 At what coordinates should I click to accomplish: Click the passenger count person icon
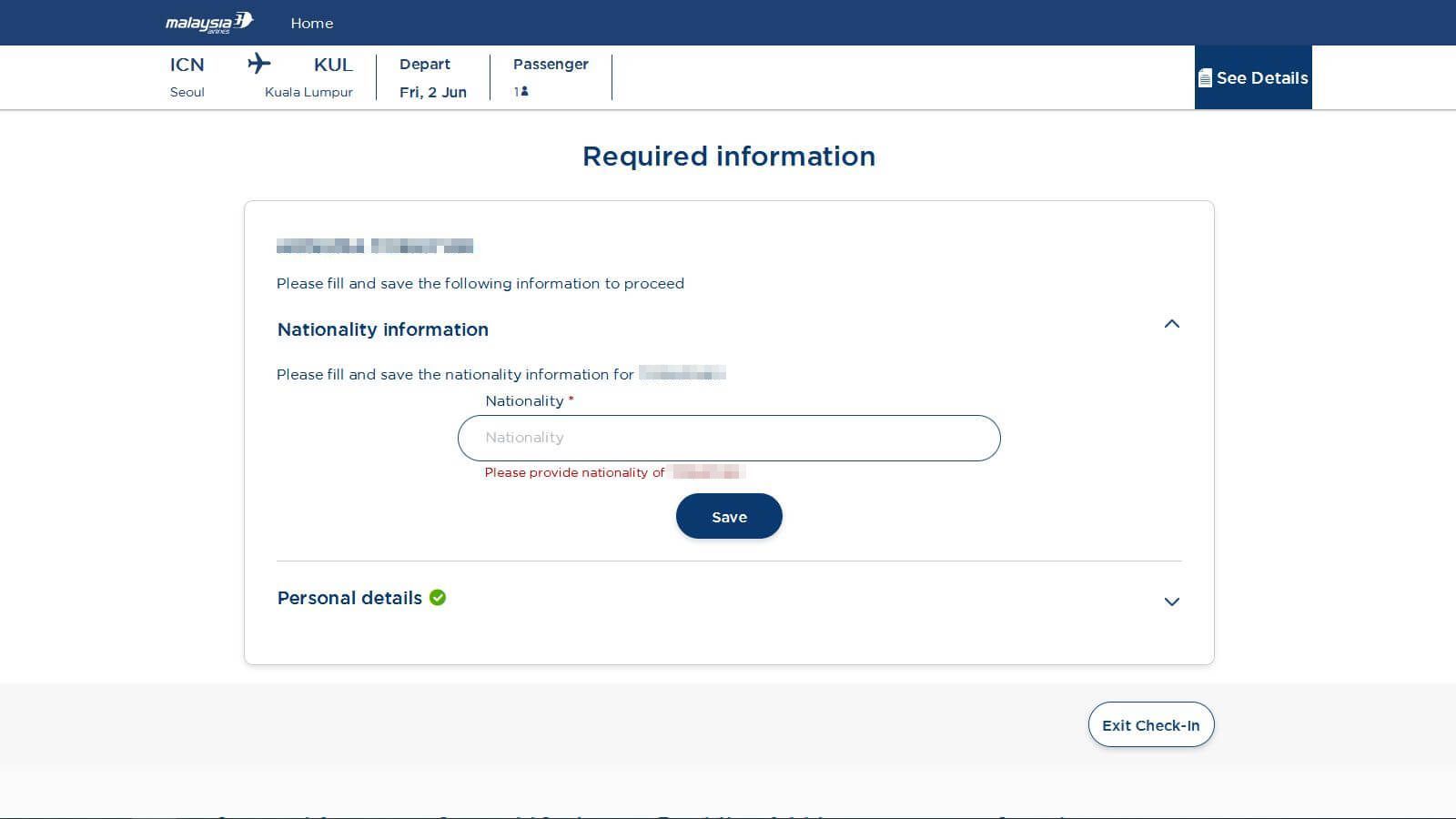524,91
